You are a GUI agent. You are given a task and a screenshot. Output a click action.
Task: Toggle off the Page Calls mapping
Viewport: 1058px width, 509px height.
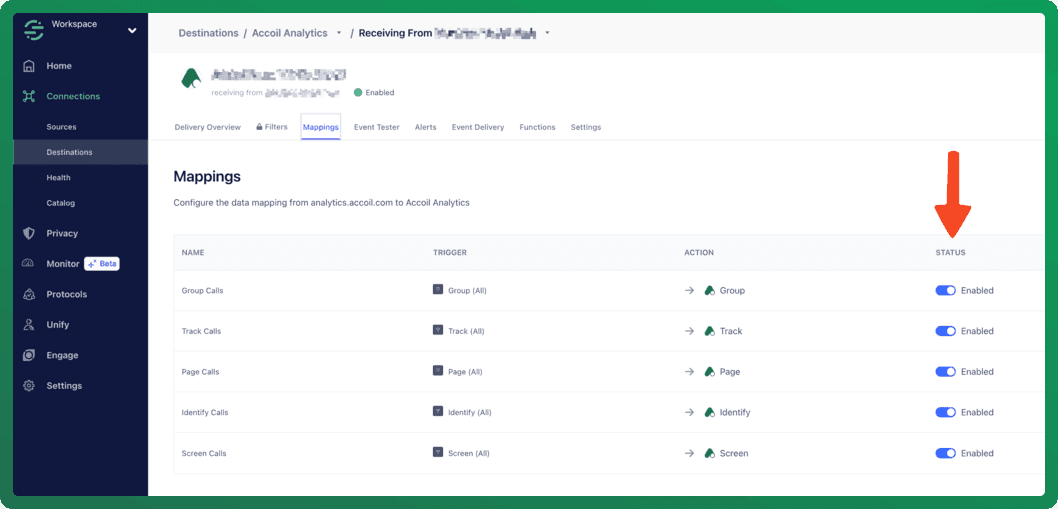945,371
